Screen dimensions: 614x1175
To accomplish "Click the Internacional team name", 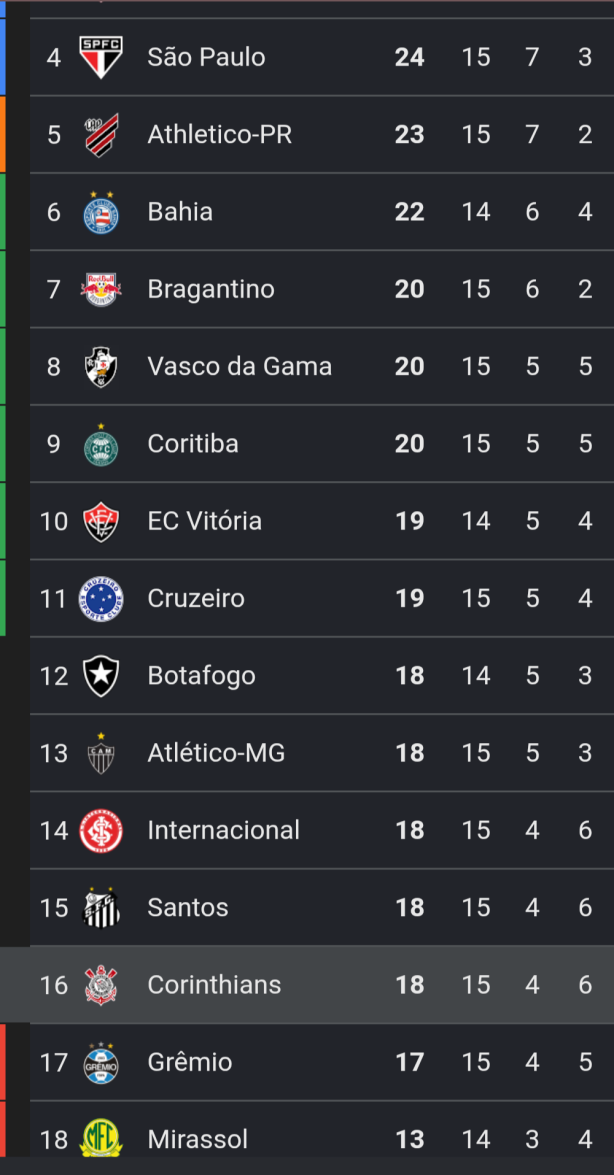I will tap(223, 830).
